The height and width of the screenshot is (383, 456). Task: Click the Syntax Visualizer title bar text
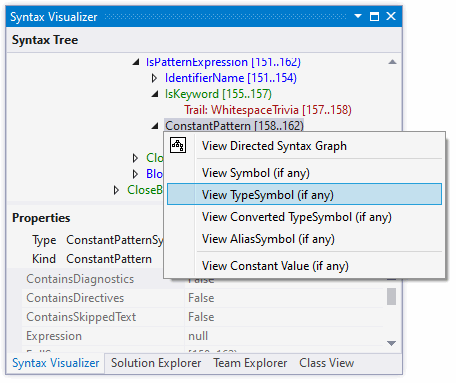54,17
